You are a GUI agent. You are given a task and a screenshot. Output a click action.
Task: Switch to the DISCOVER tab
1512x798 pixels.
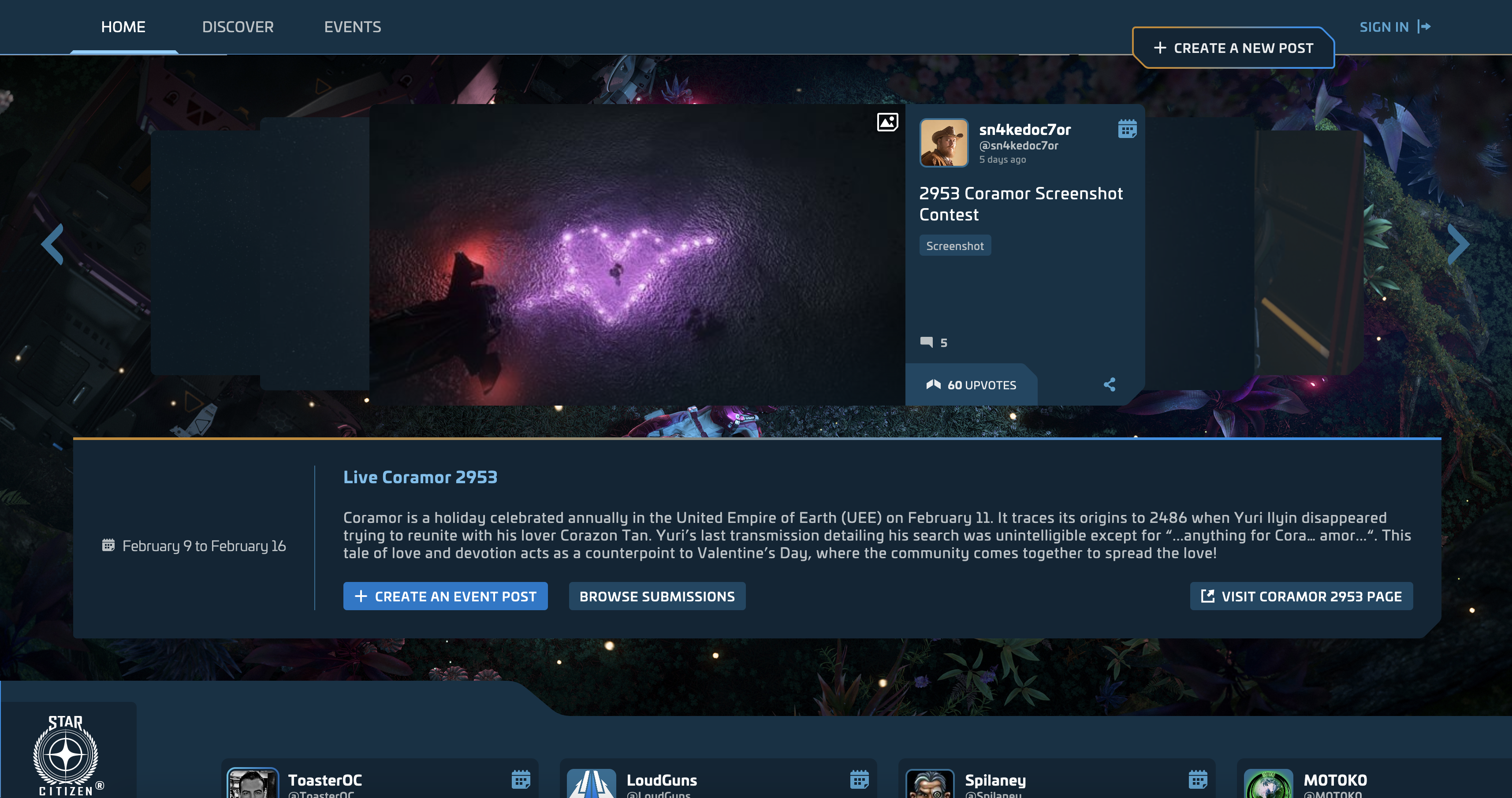(x=238, y=27)
